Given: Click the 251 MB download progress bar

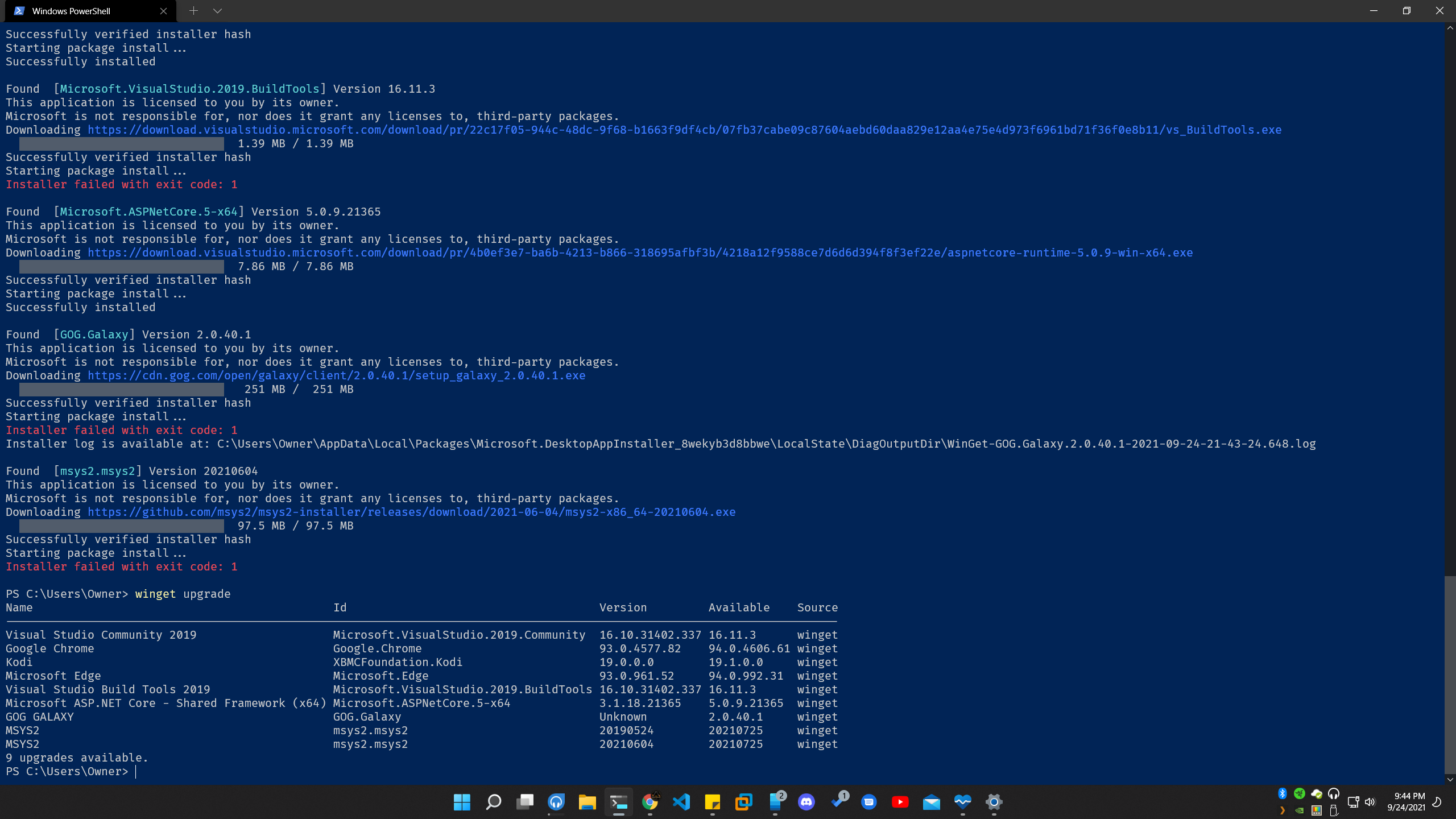Looking at the screenshot, I should [x=121, y=389].
